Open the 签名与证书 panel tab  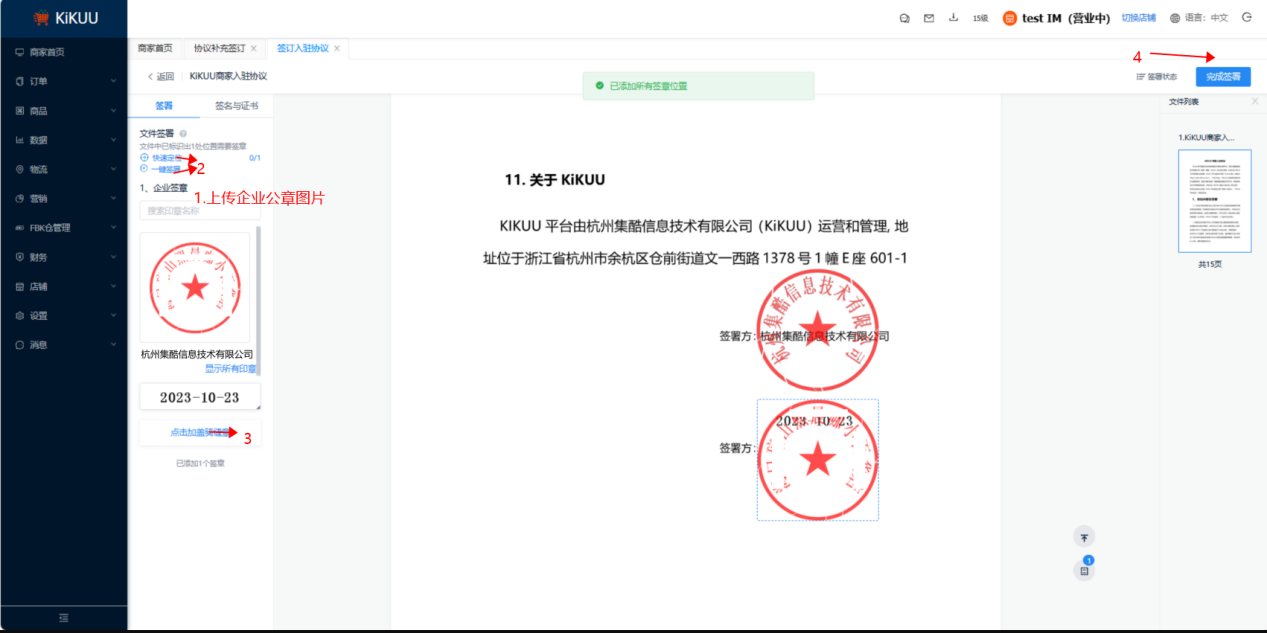coord(236,105)
